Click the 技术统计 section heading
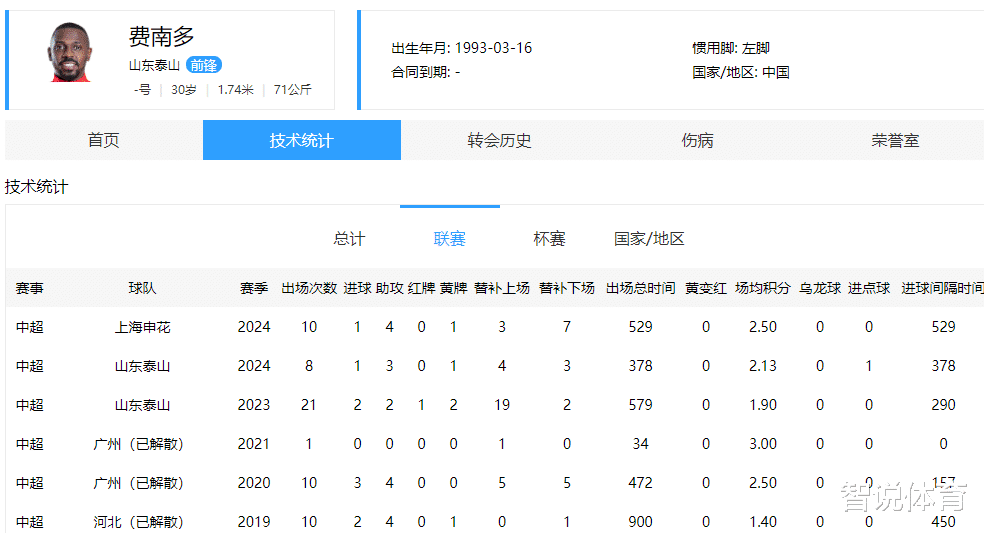Viewport: 984px width, 533px height. (x=36, y=186)
